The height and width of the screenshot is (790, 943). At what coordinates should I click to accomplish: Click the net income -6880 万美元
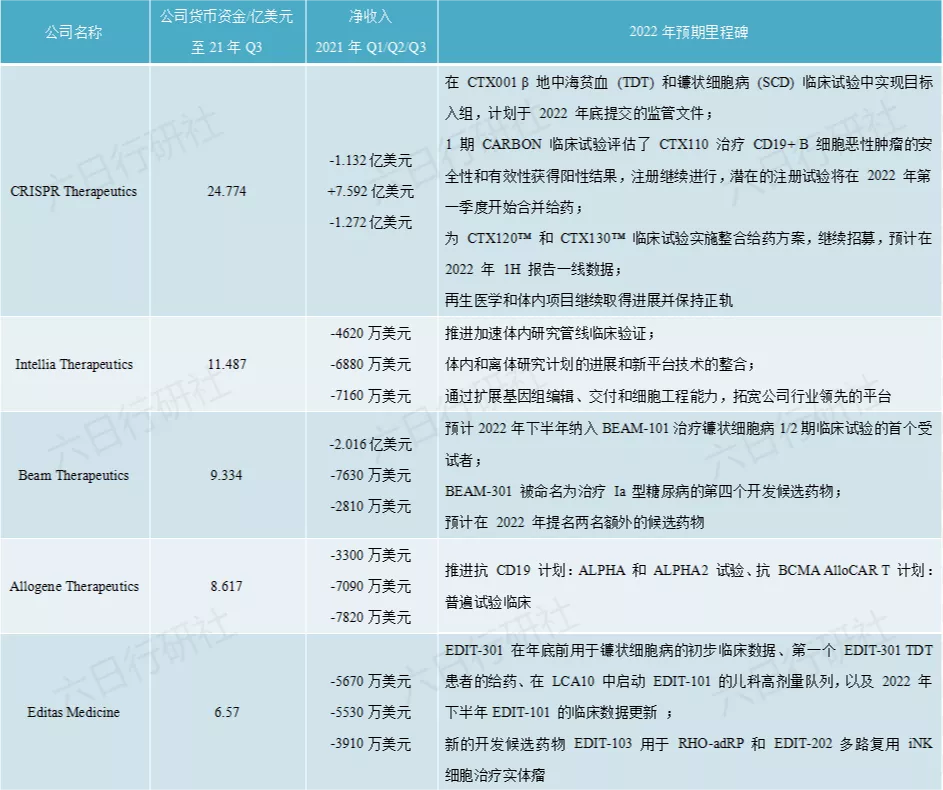(x=370, y=364)
